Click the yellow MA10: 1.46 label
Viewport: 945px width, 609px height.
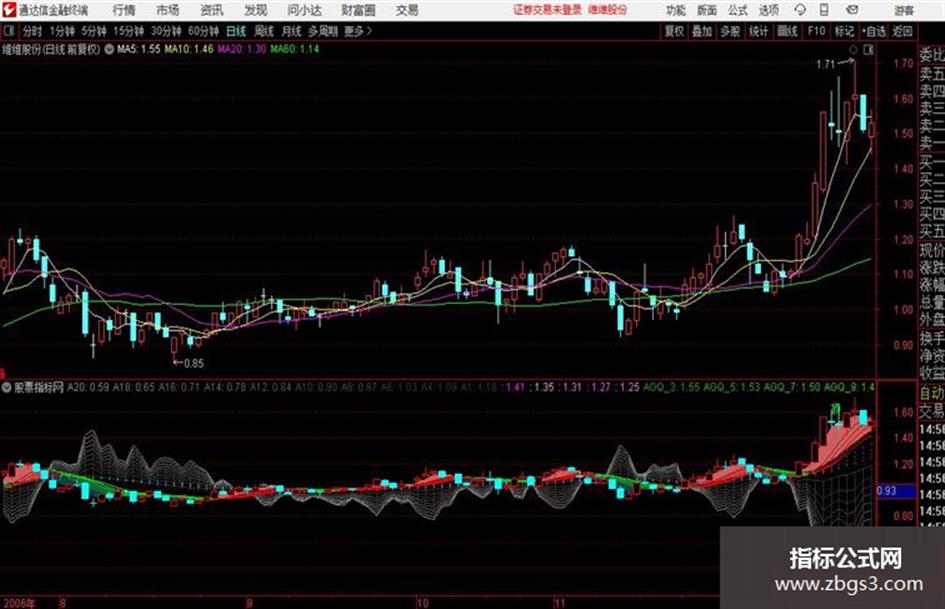click(x=189, y=49)
